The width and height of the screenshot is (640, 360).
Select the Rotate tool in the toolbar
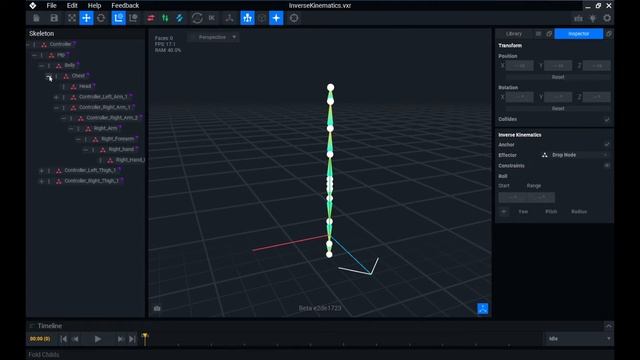(101, 18)
